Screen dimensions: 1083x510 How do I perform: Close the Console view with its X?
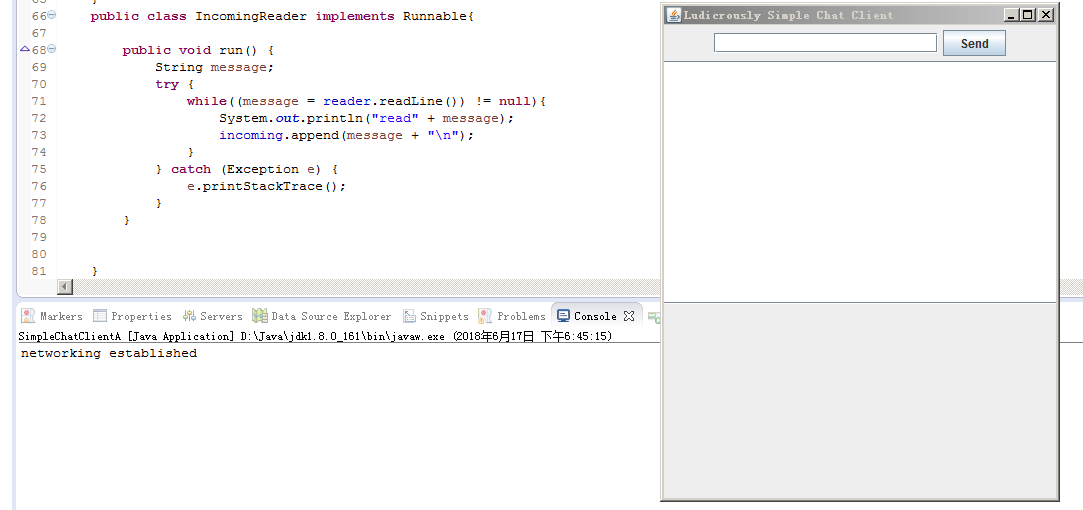[629, 316]
